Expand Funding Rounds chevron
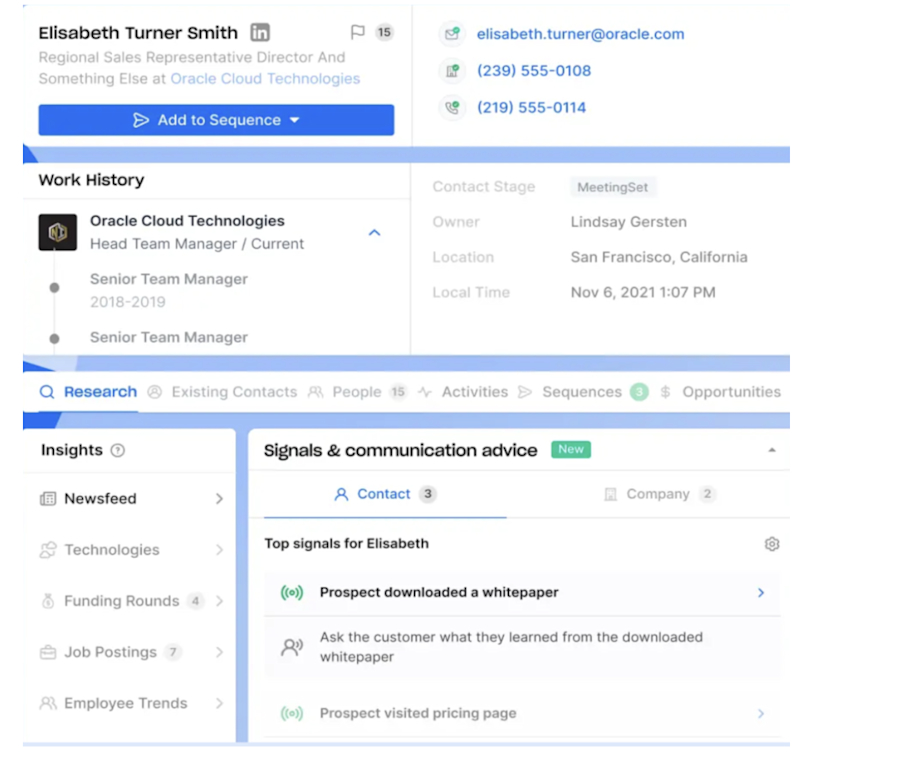The height and width of the screenshot is (766, 900). (x=219, y=601)
